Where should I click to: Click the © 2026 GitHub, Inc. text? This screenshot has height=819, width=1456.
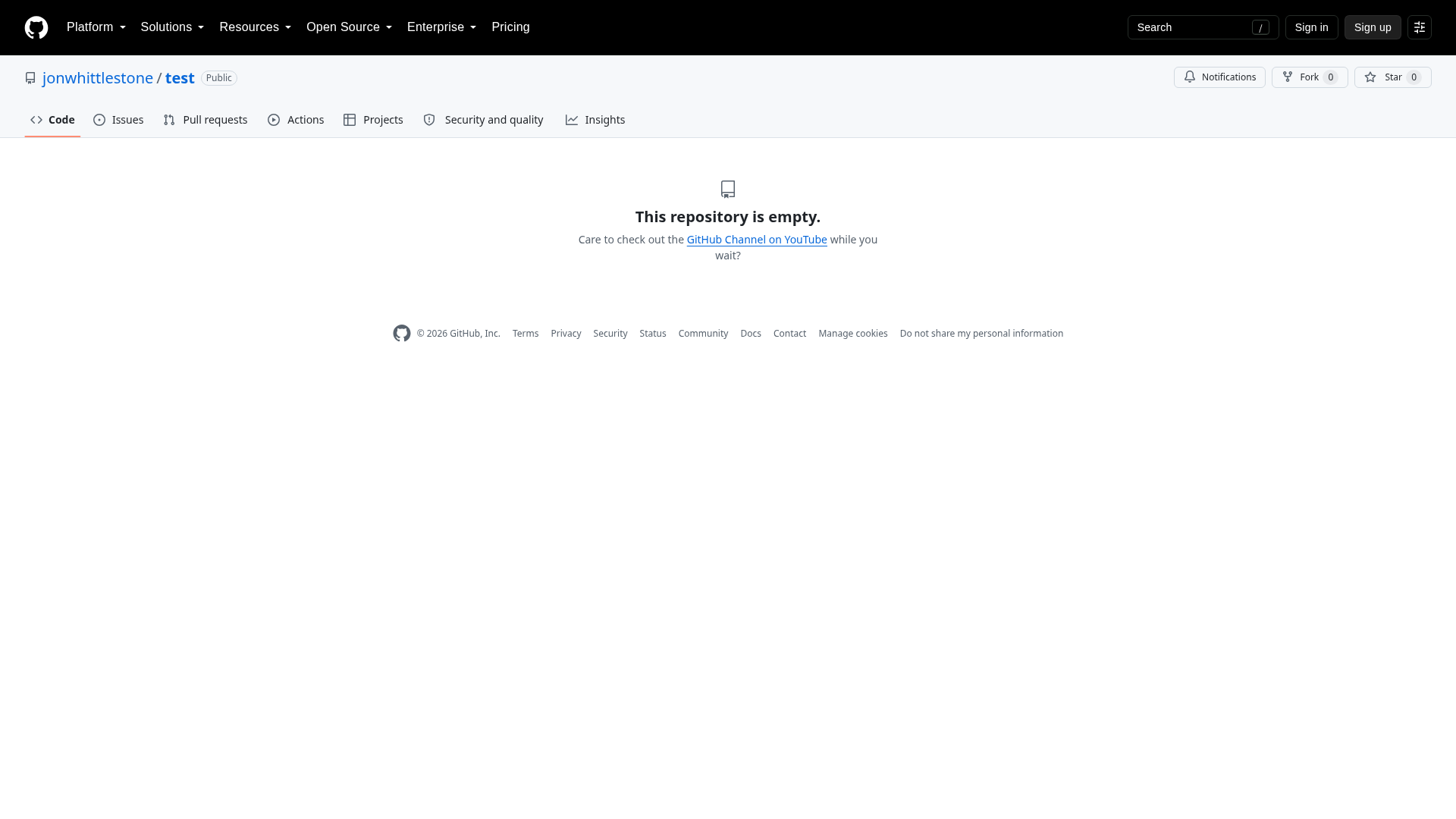(x=458, y=334)
